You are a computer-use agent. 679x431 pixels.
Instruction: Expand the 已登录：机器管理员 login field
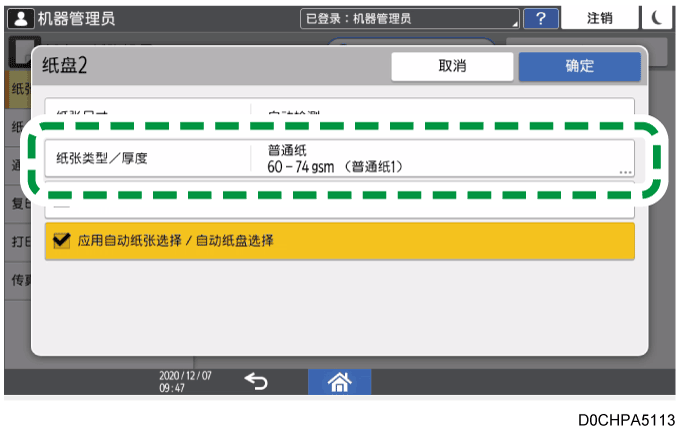tap(410, 18)
